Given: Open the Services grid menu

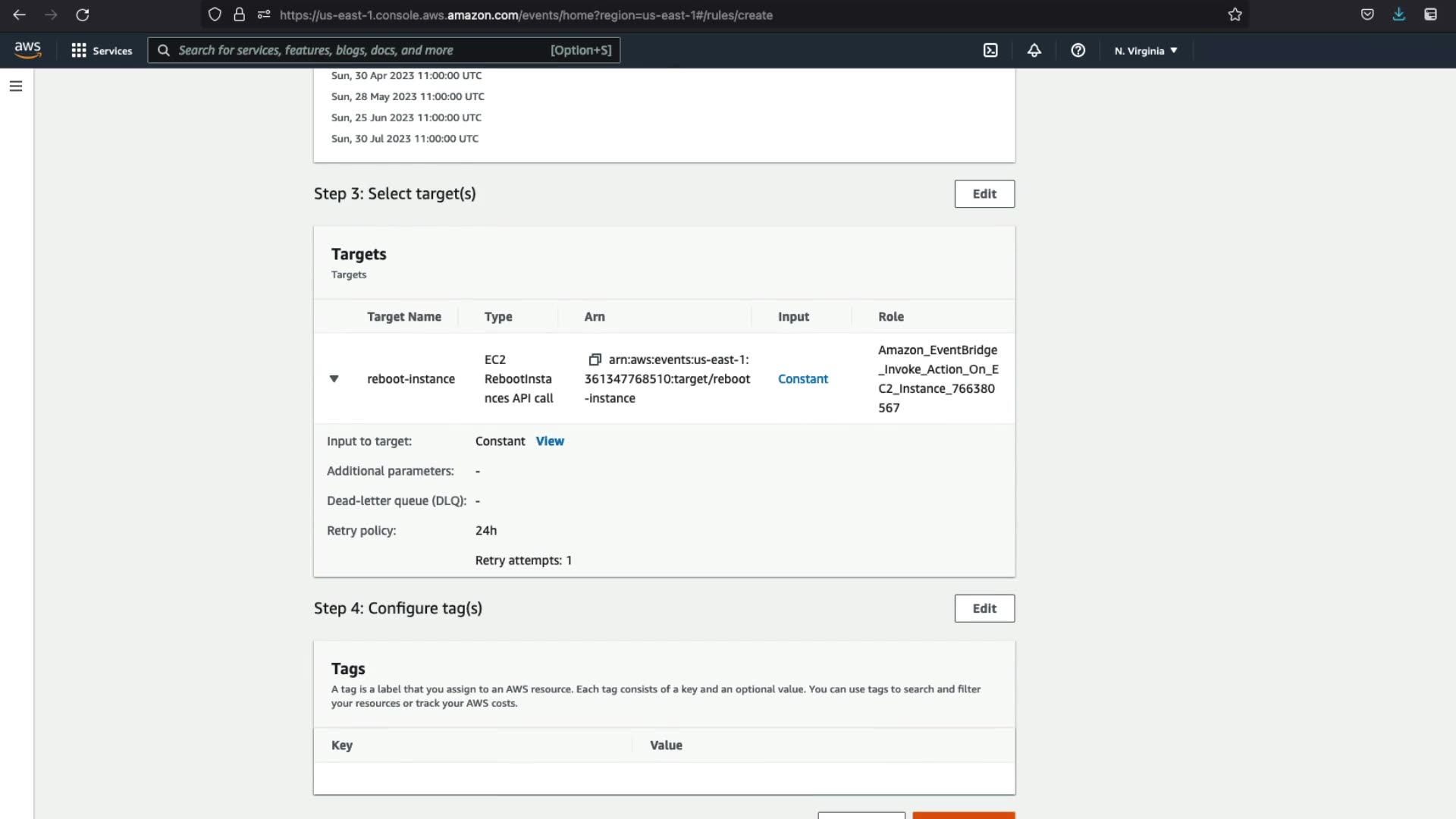Looking at the screenshot, I should 101,50.
